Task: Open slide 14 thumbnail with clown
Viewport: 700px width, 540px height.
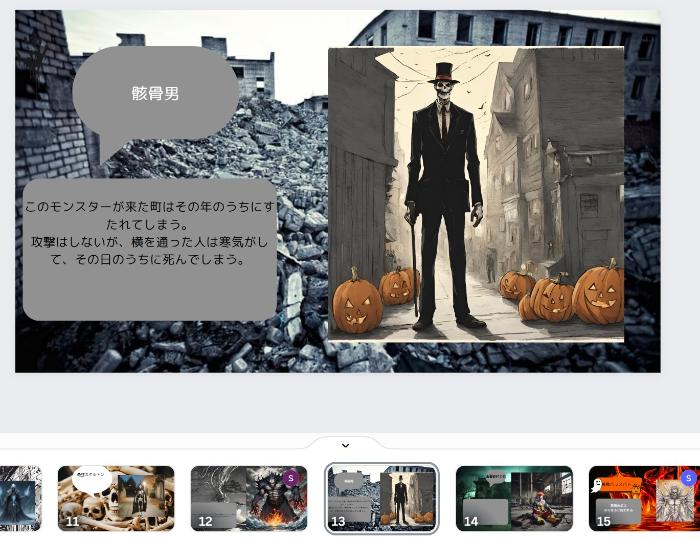Action: click(x=514, y=498)
